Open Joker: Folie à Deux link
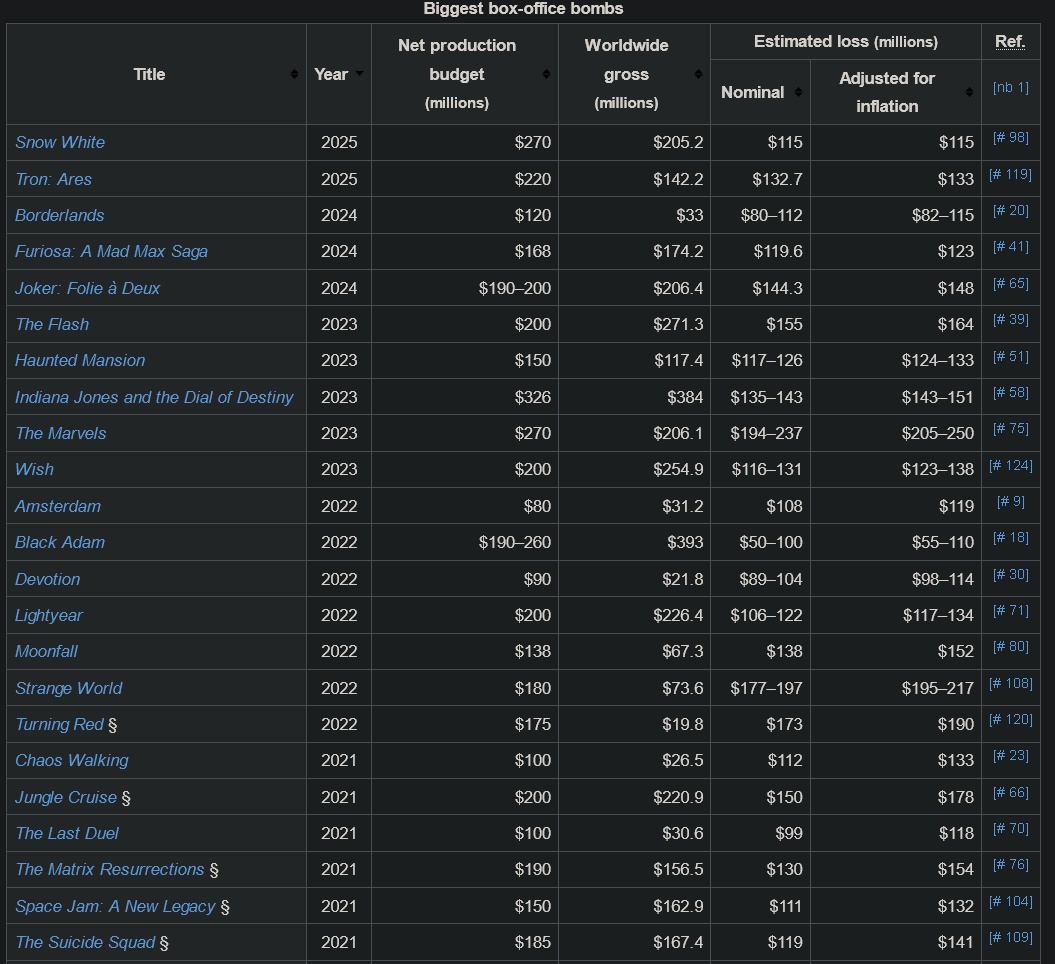Viewport: 1055px width, 964px height. (87, 289)
